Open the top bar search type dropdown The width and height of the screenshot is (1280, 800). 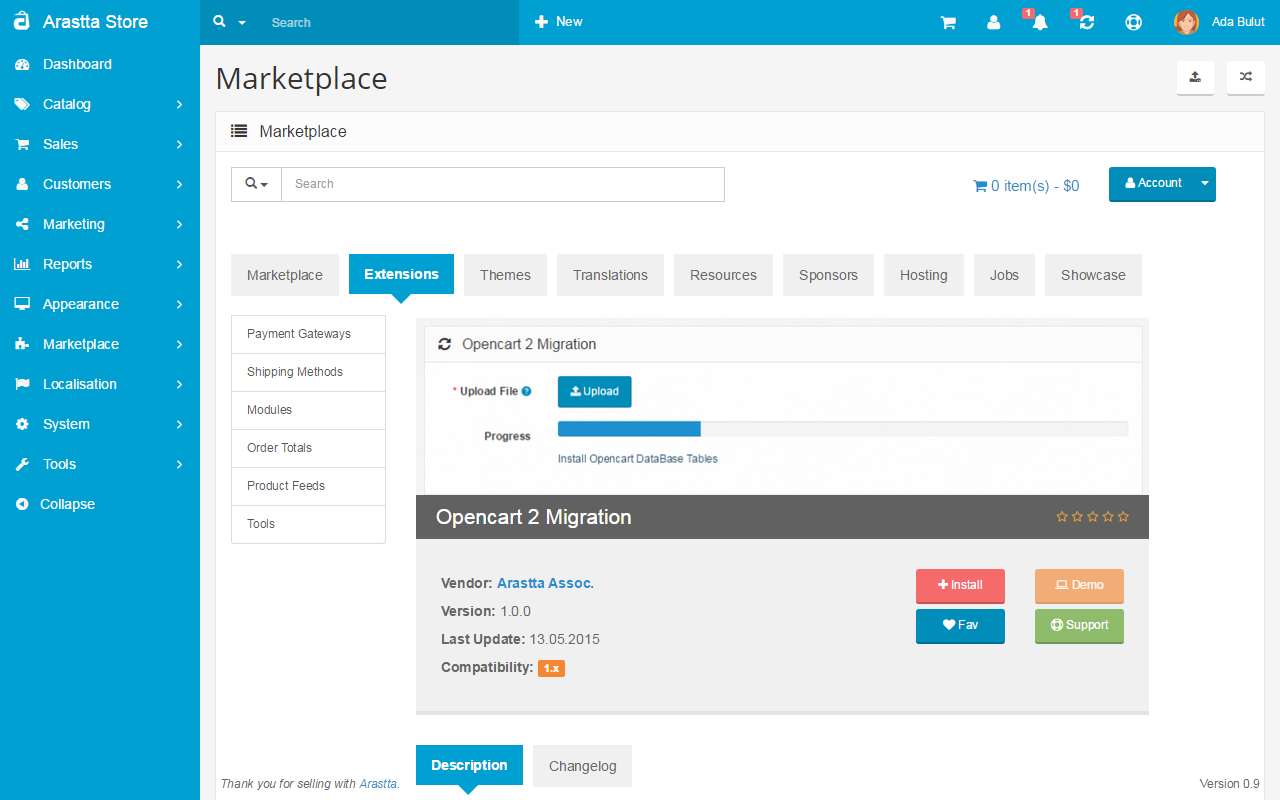(229, 22)
